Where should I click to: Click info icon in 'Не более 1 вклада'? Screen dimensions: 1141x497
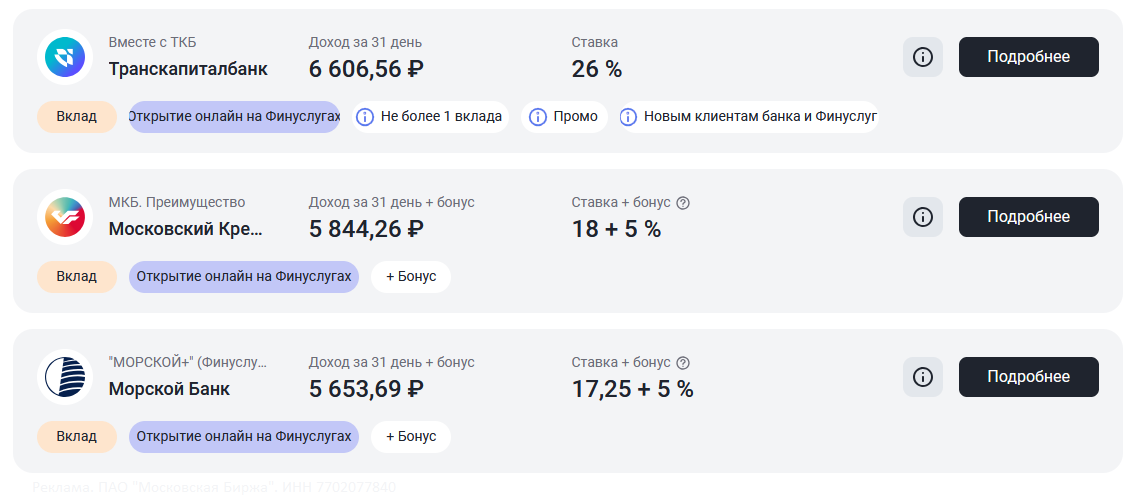pyautogui.click(x=365, y=117)
